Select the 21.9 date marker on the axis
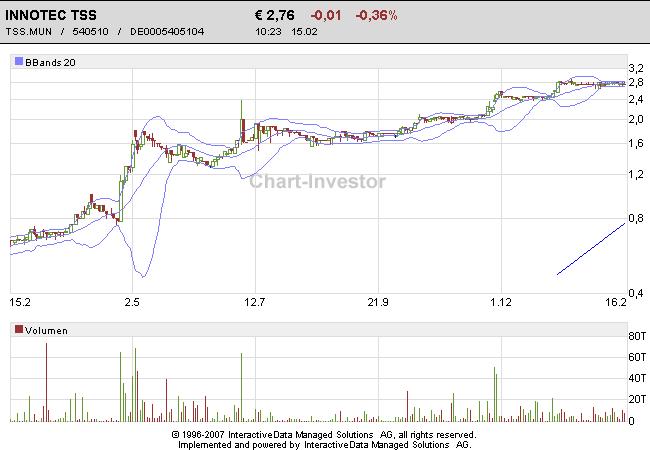 coord(377,301)
